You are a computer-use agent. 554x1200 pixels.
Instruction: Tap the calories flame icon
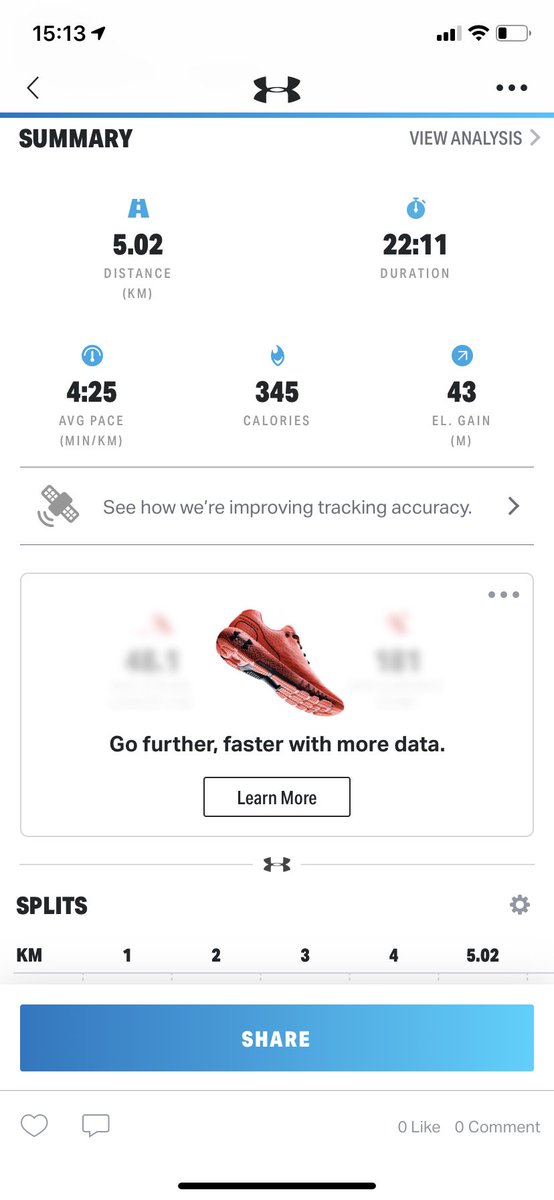[x=277, y=355]
